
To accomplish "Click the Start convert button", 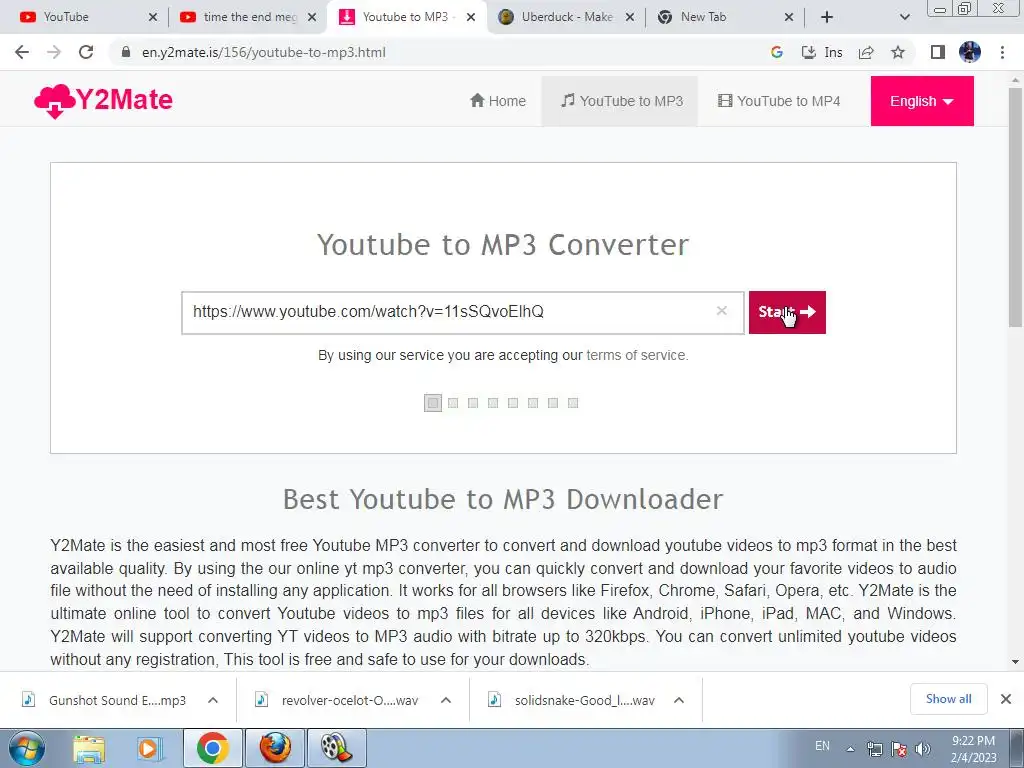I will pyautogui.click(x=787, y=312).
